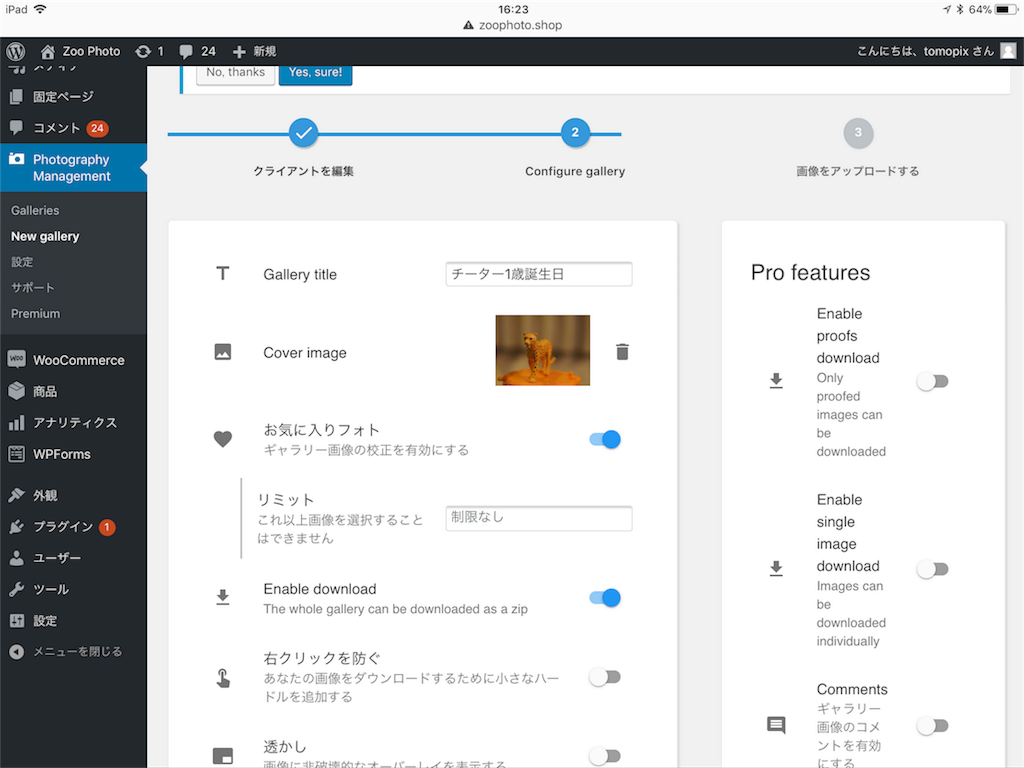Tap the Wi-Fi status icon

tap(40, 9)
